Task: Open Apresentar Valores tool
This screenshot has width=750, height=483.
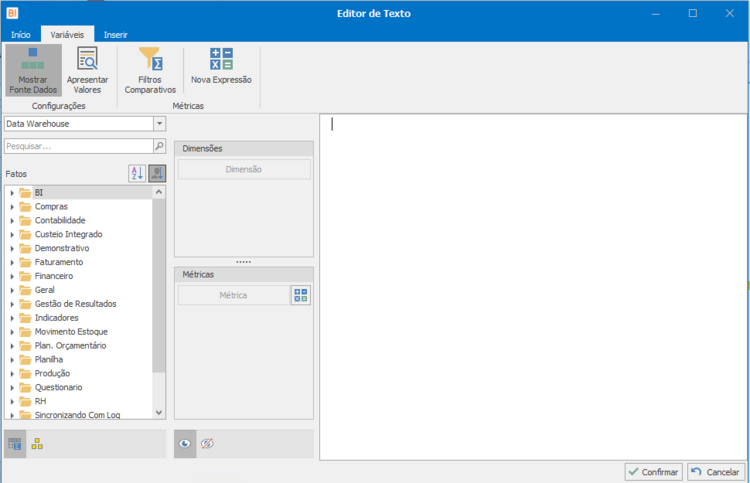Action: (x=87, y=71)
